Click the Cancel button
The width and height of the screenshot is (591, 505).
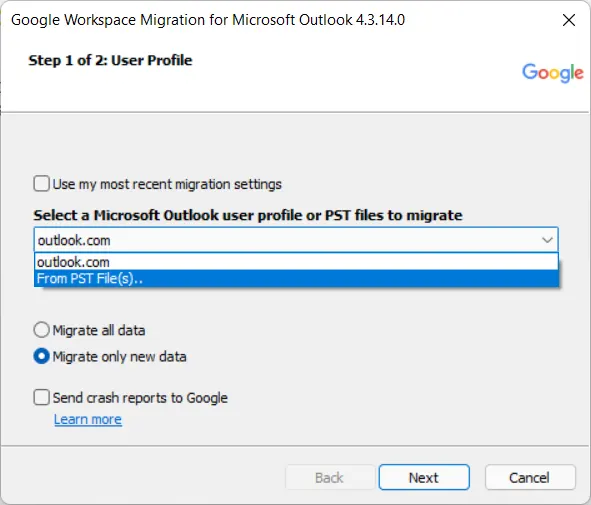point(530,477)
